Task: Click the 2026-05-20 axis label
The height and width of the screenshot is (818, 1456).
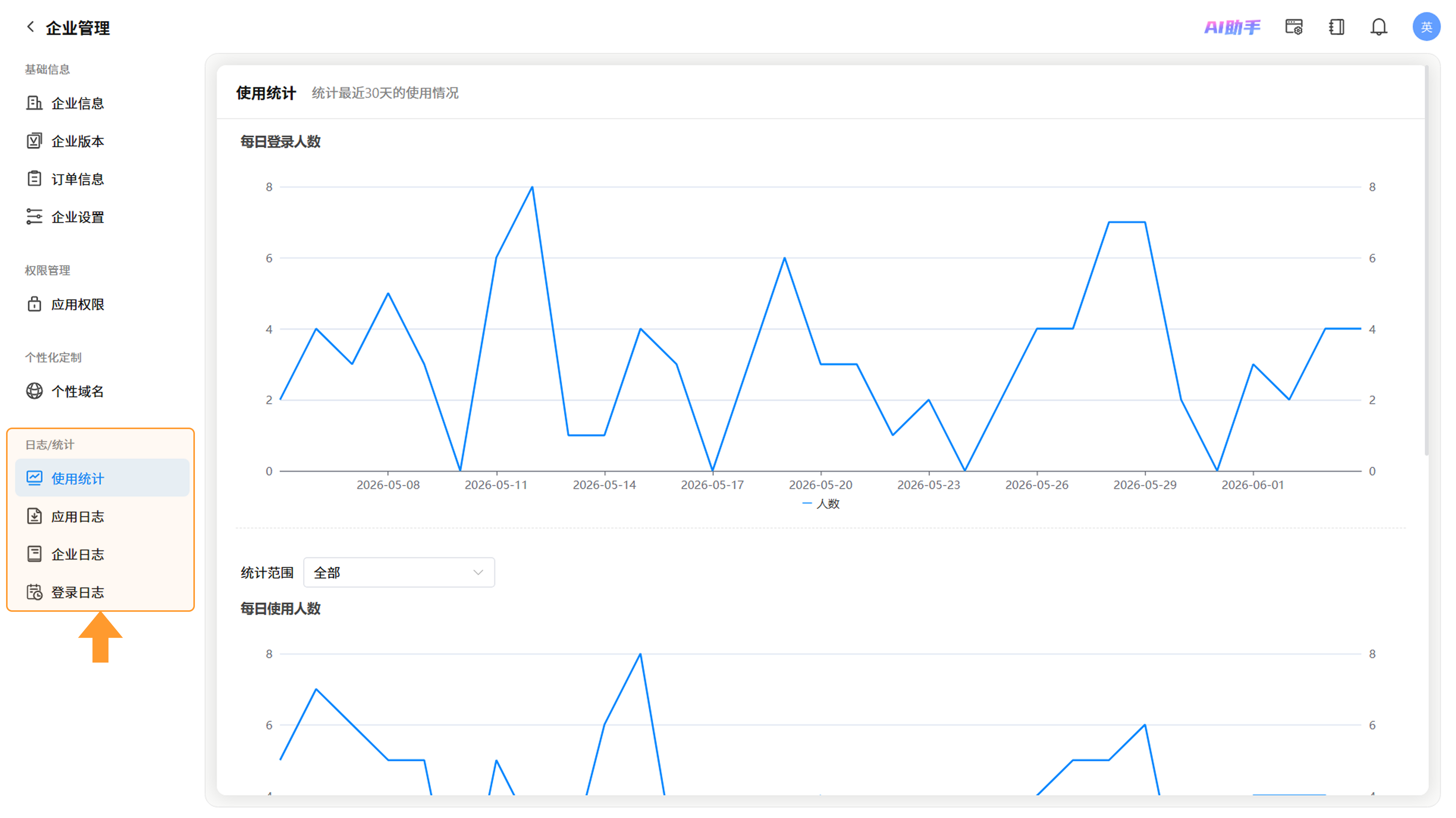Action: click(x=820, y=485)
